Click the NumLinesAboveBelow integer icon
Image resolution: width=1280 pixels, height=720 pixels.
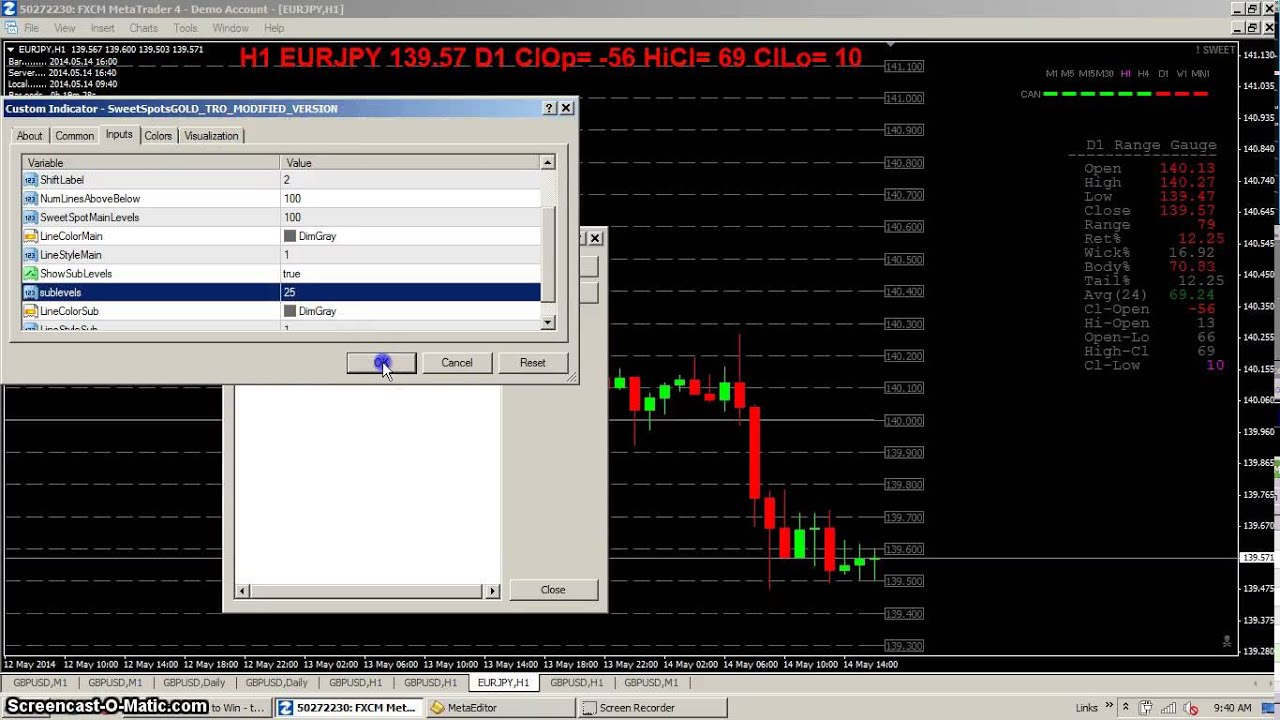tap(31, 199)
